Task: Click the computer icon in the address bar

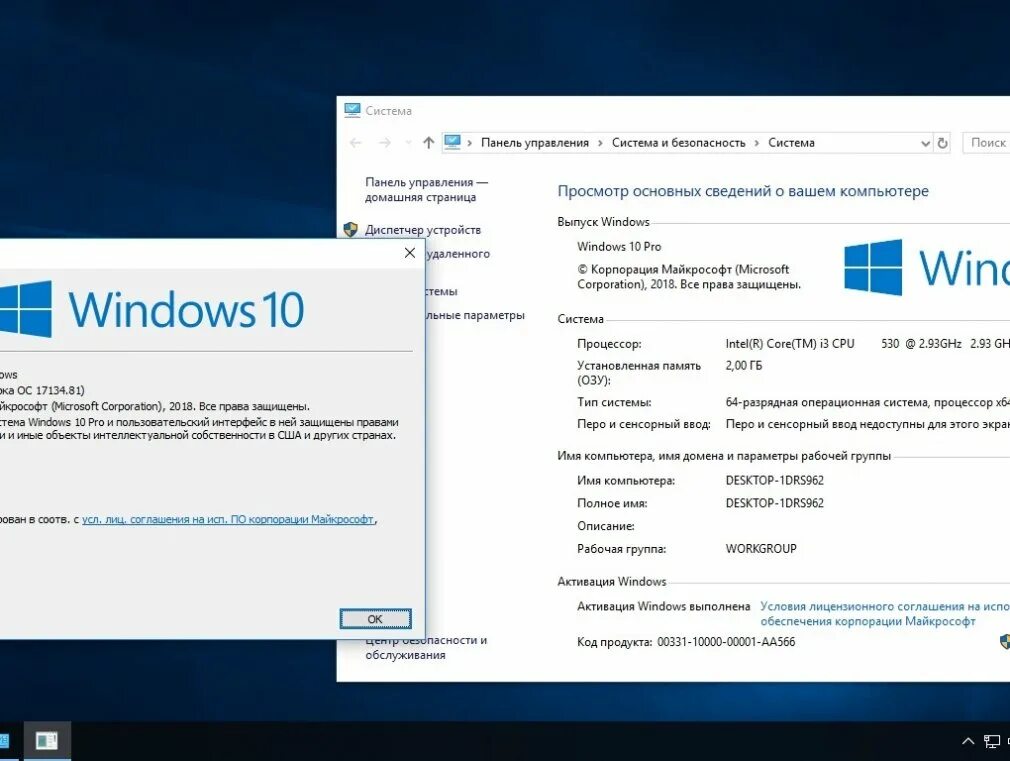Action: pos(453,142)
